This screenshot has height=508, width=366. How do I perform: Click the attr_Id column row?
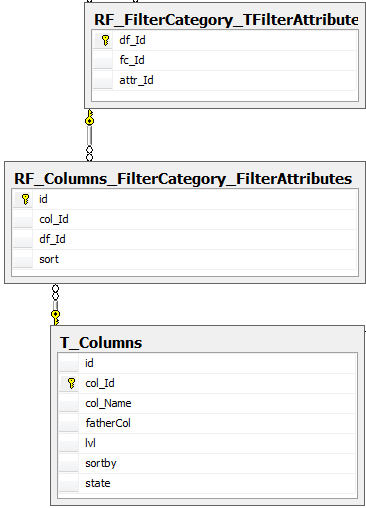224,80
